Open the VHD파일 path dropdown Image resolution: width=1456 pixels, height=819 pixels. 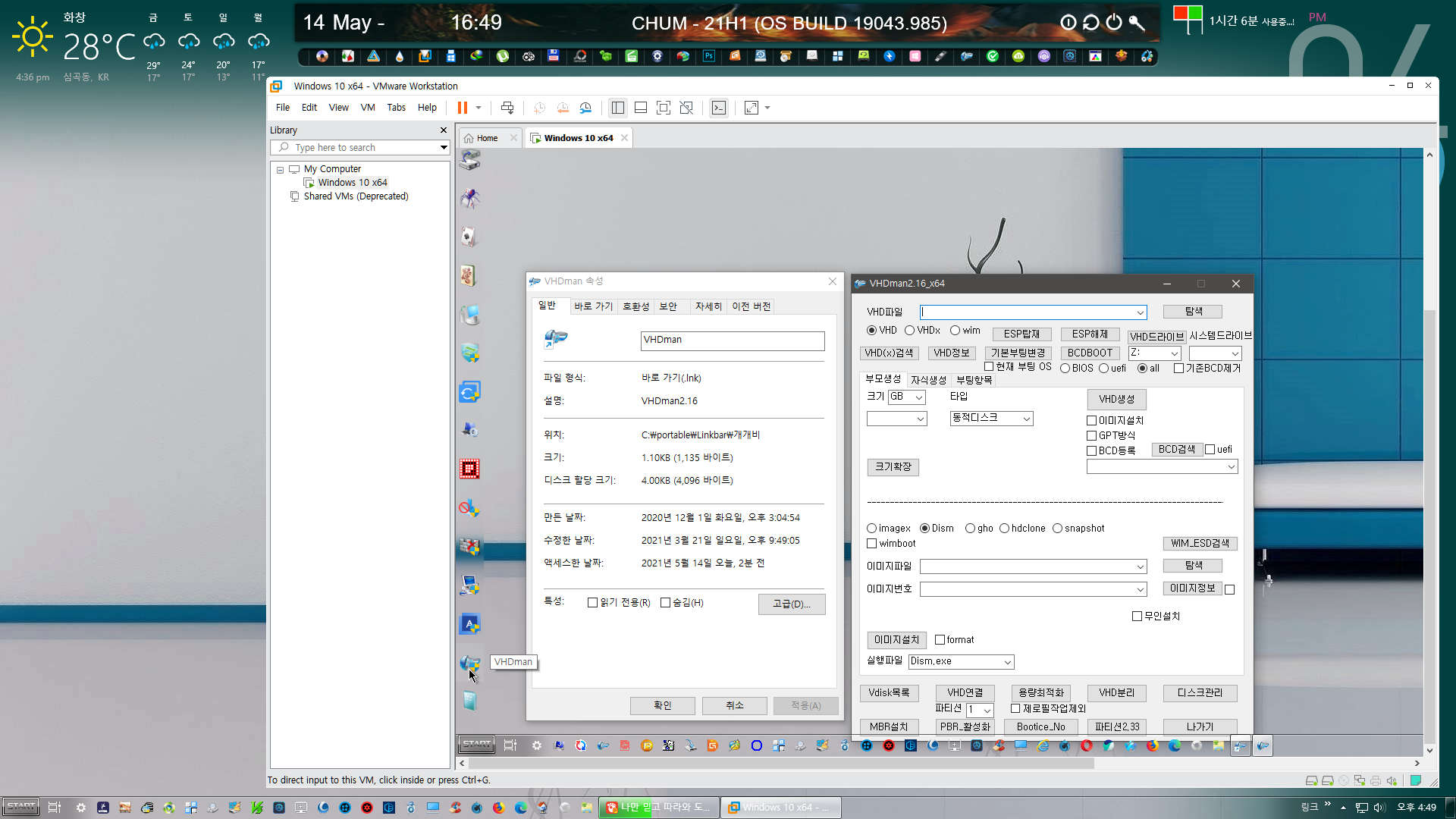tap(1139, 312)
